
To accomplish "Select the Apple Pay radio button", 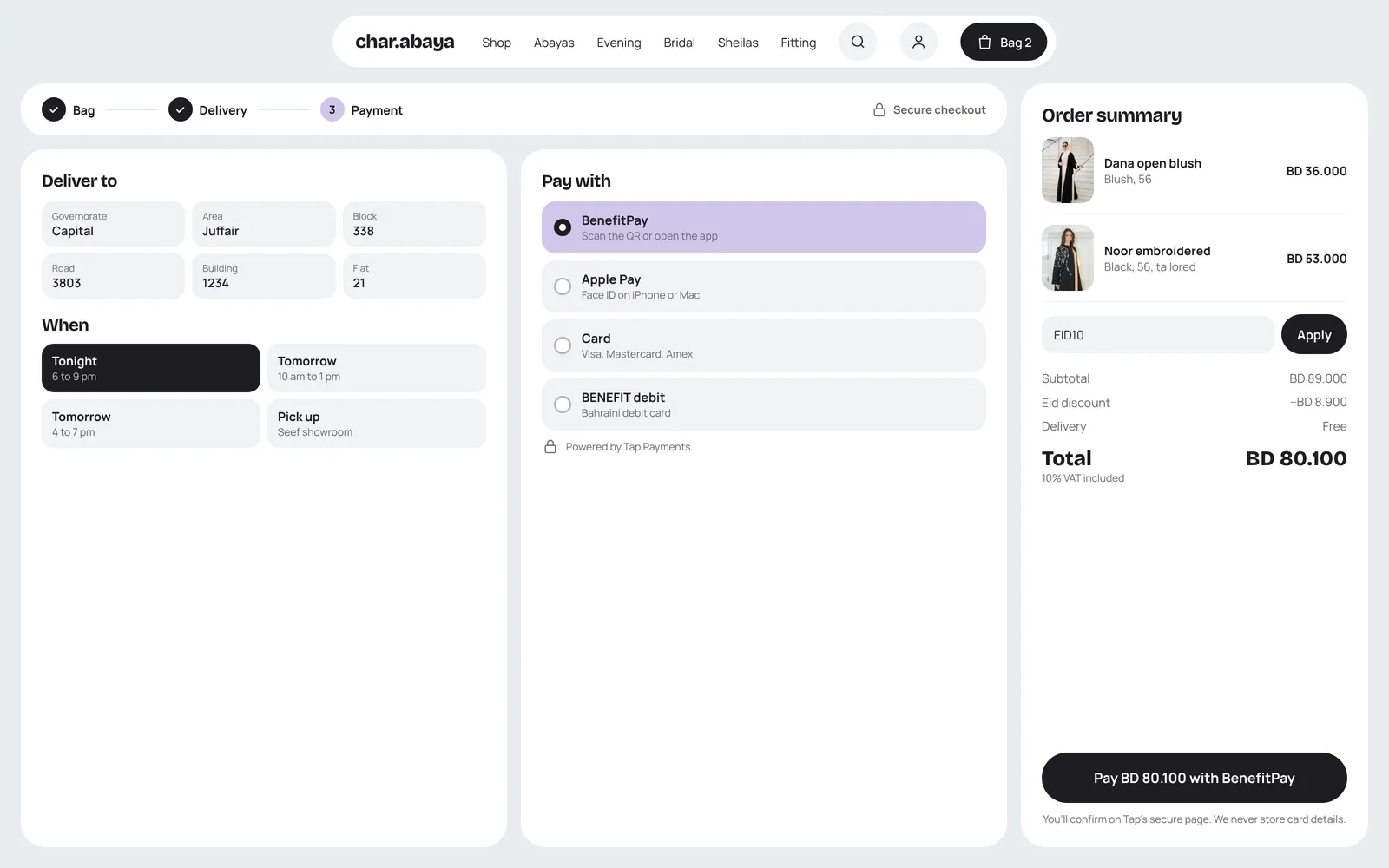I will (x=563, y=286).
